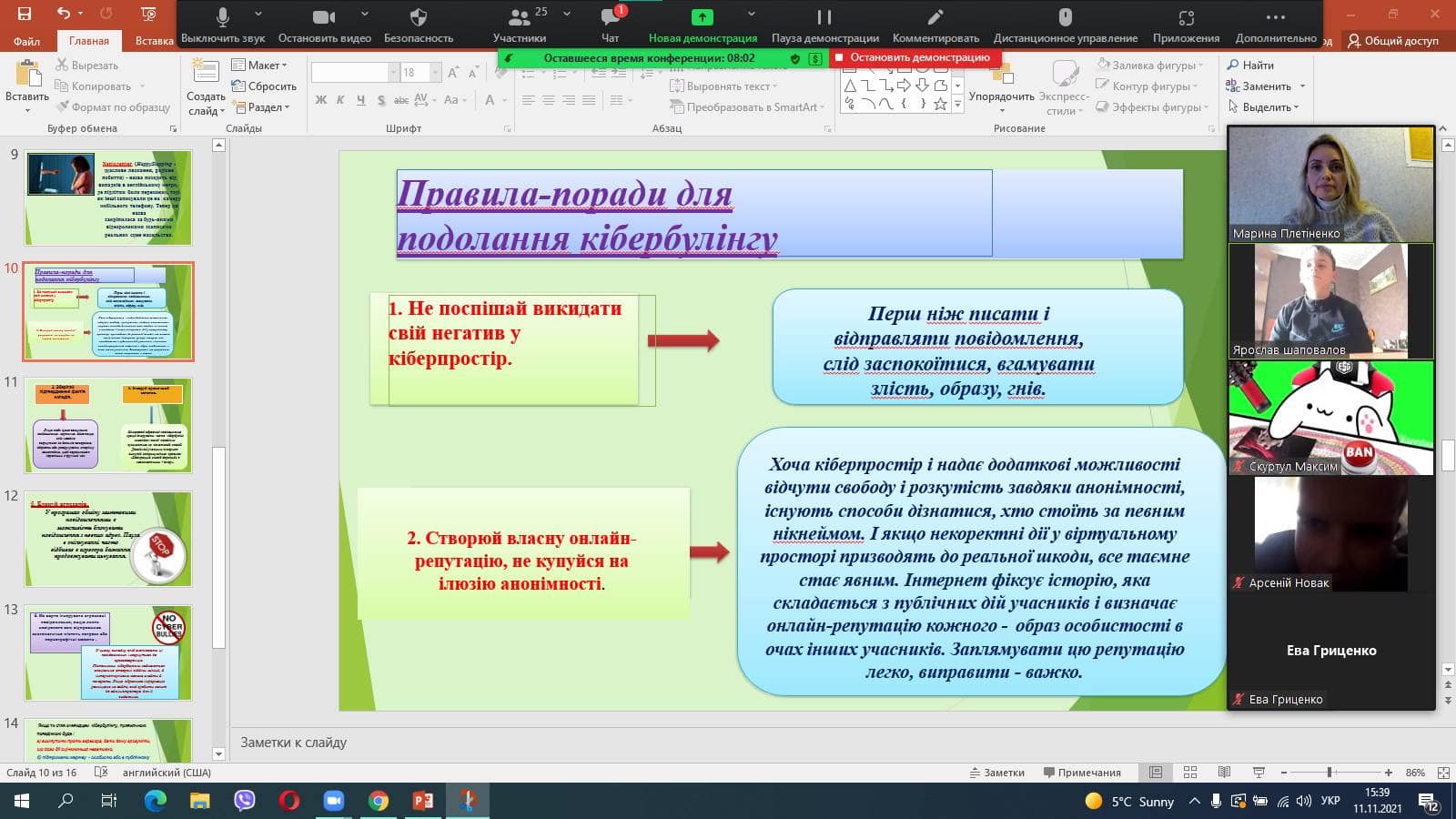Expand the Раздел section dropdown
This screenshot has width=1456, height=819.
pyautogui.click(x=260, y=107)
